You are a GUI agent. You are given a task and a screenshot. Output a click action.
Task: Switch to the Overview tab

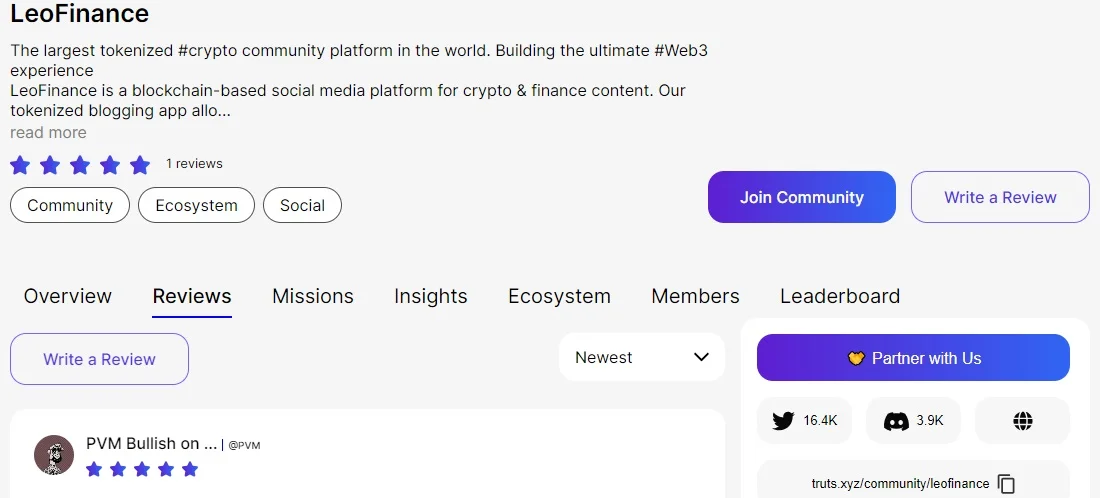pos(67,296)
